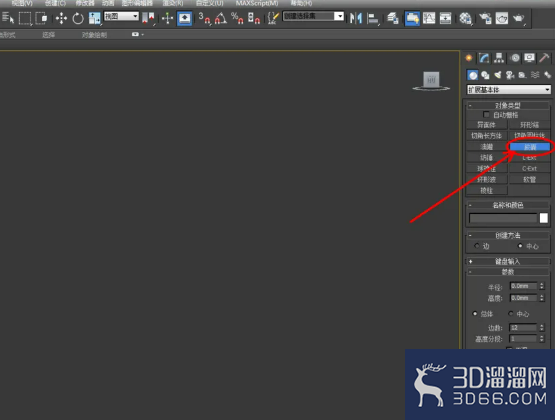Click Use Pivot Point Center icon
Viewport: 555px width, 420px height.
coord(148,18)
